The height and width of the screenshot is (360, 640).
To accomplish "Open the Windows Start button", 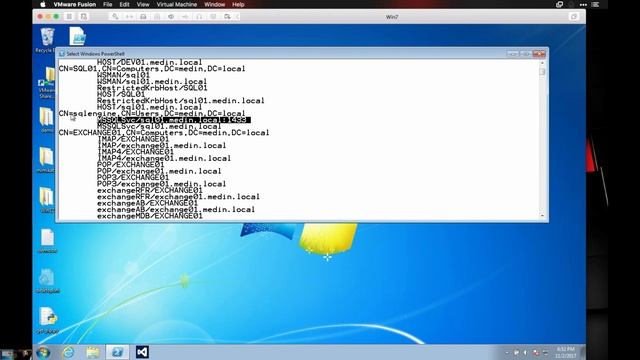I will [x=43, y=352].
